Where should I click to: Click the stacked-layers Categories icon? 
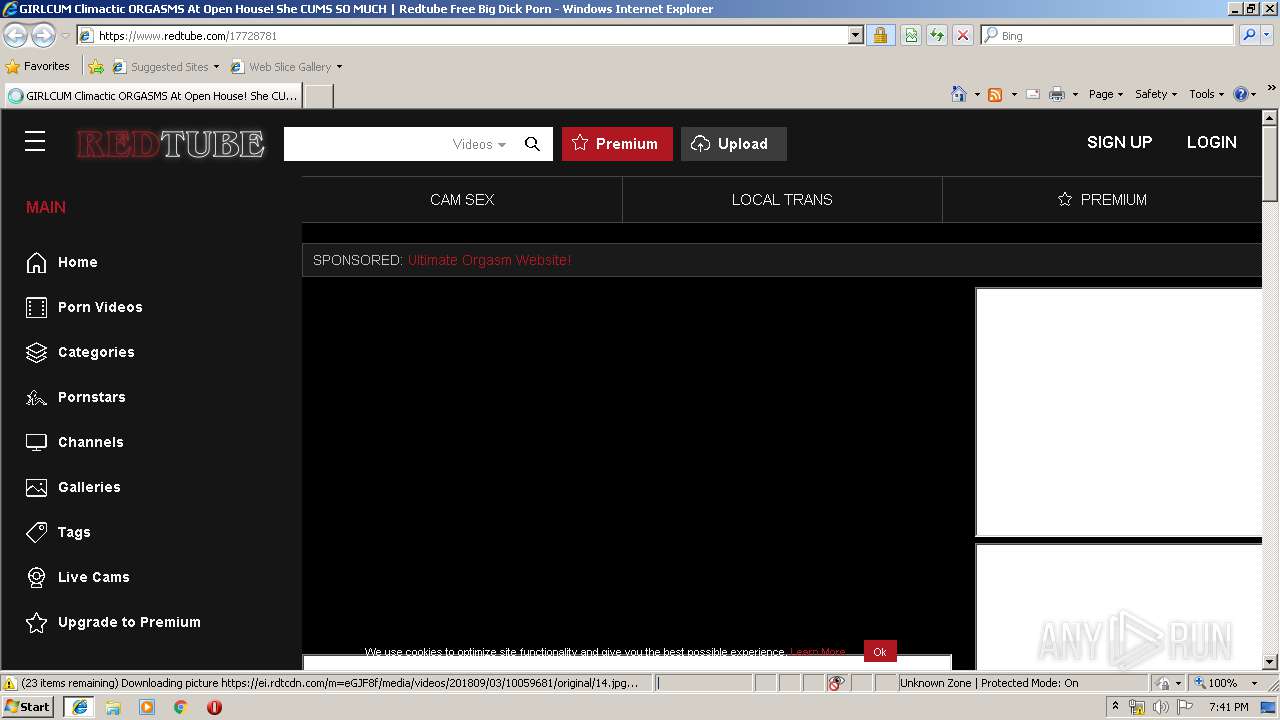(36, 352)
